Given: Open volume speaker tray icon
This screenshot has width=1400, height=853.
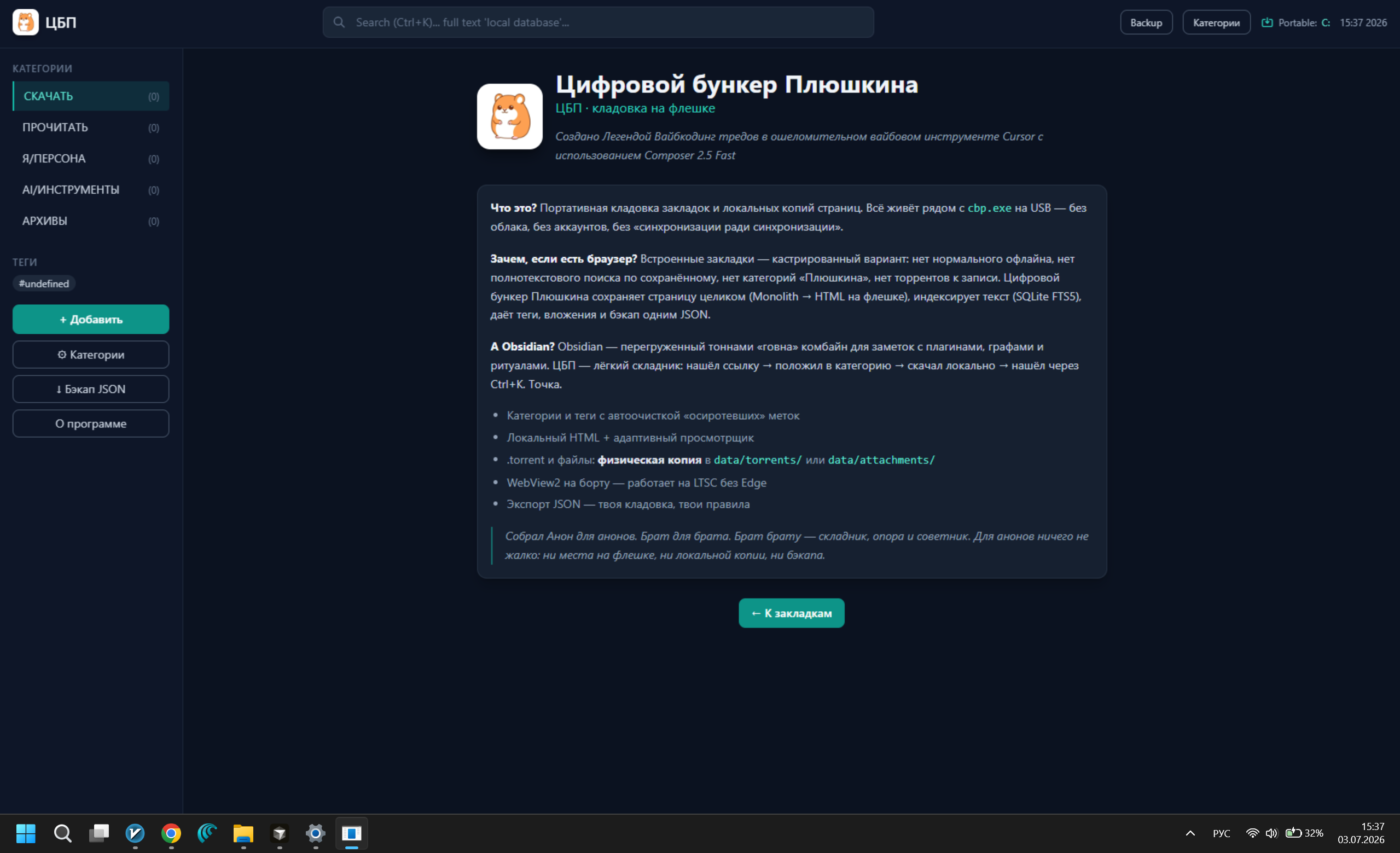Looking at the screenshot, I should click(x=1271, y=833).
